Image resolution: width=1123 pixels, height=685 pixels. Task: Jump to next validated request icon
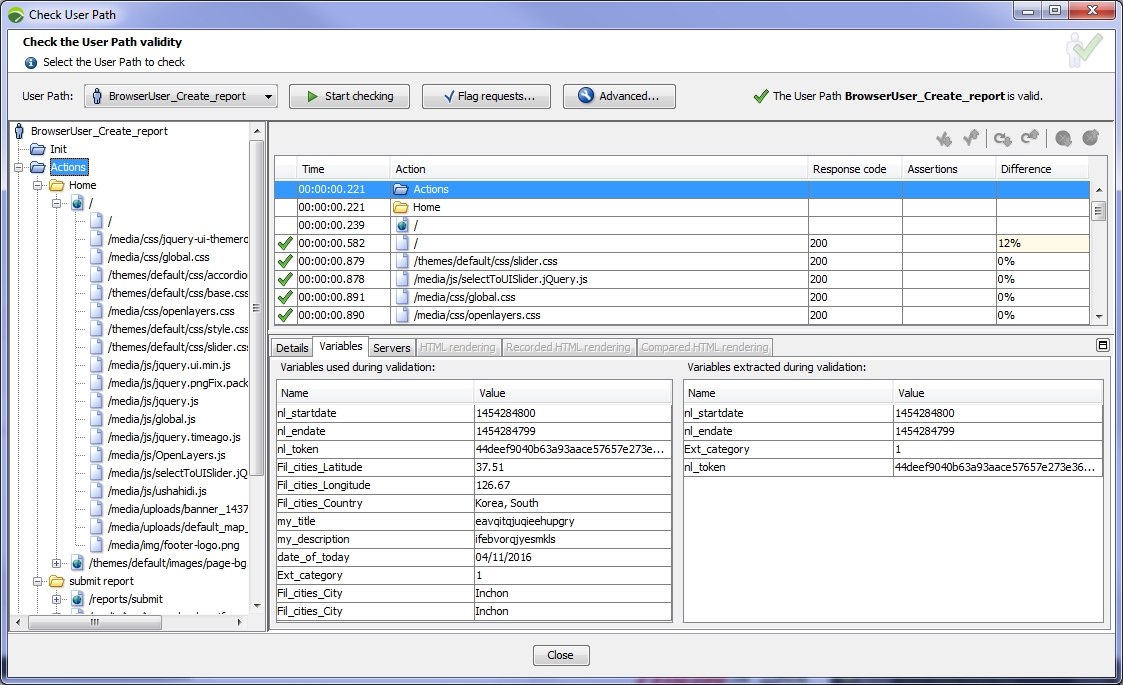[x=944, y=138]
